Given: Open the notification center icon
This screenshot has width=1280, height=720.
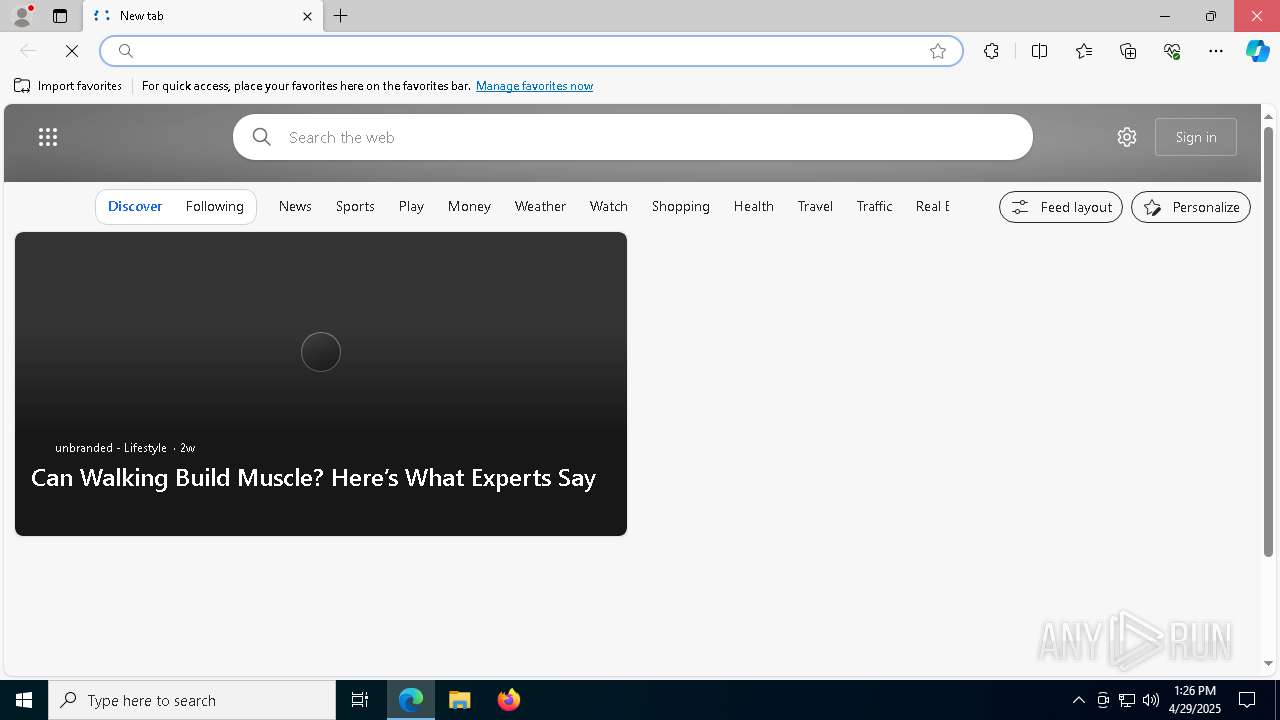Looking at the screenshot, I should pos(1247,700).
